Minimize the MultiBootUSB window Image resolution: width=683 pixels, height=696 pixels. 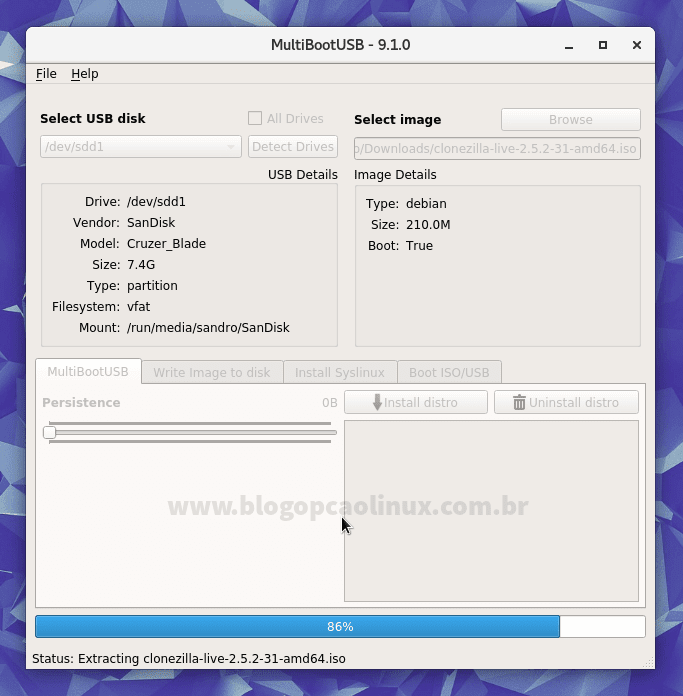point(569,45)
